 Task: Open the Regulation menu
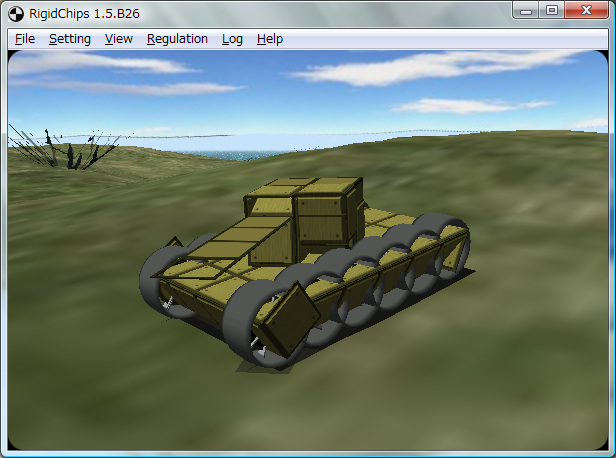click(177, 39)
